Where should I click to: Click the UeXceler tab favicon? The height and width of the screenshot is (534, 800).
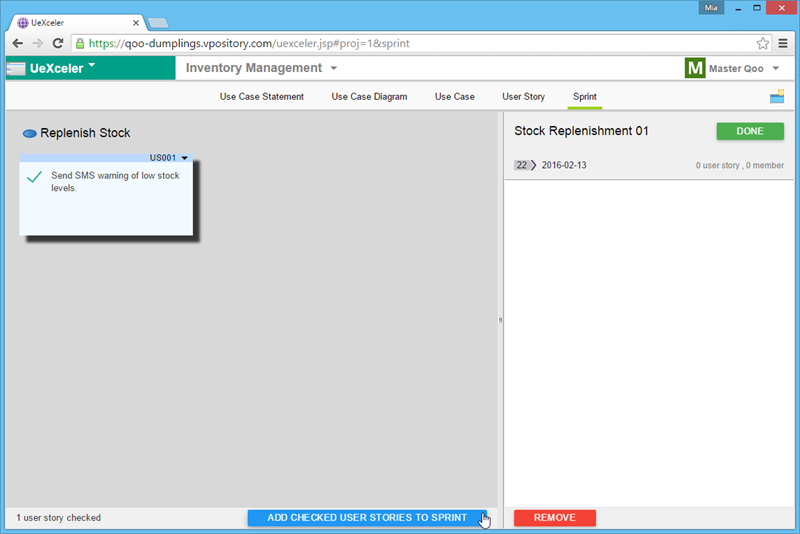(23, 23)
